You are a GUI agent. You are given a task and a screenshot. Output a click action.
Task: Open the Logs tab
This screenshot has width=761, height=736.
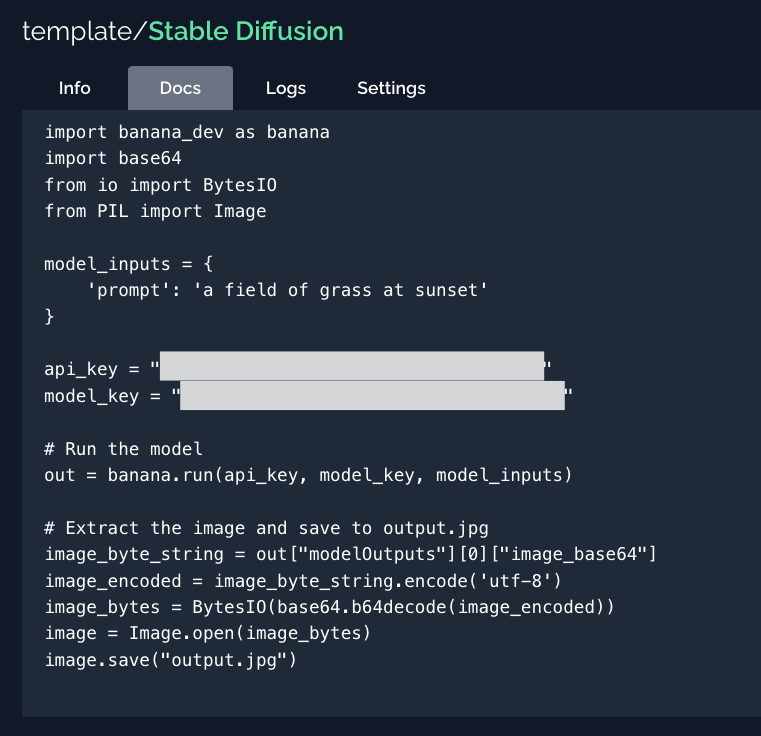pos(285,88)
